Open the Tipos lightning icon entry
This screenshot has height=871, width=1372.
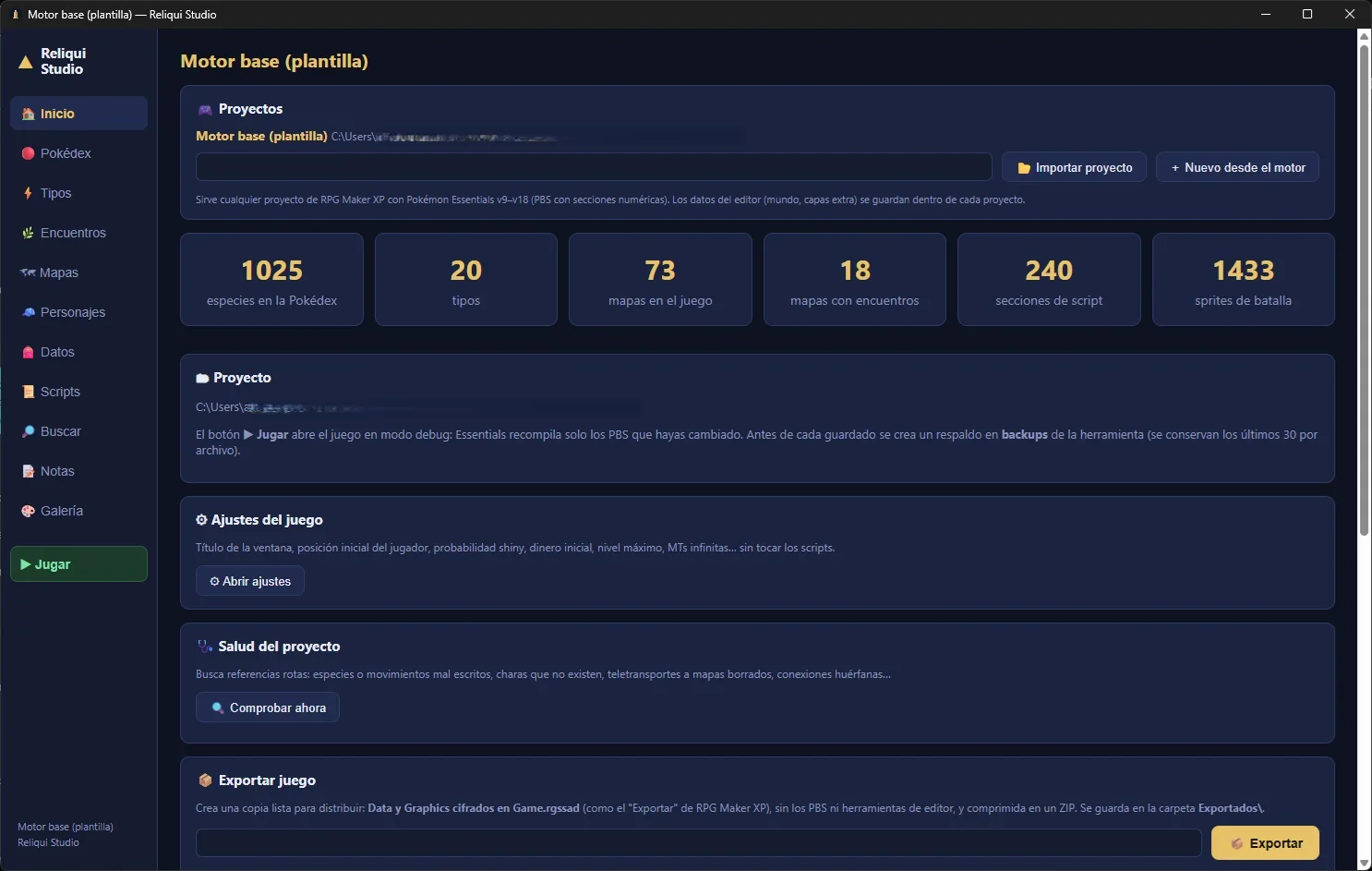click(x=78, y=193)
